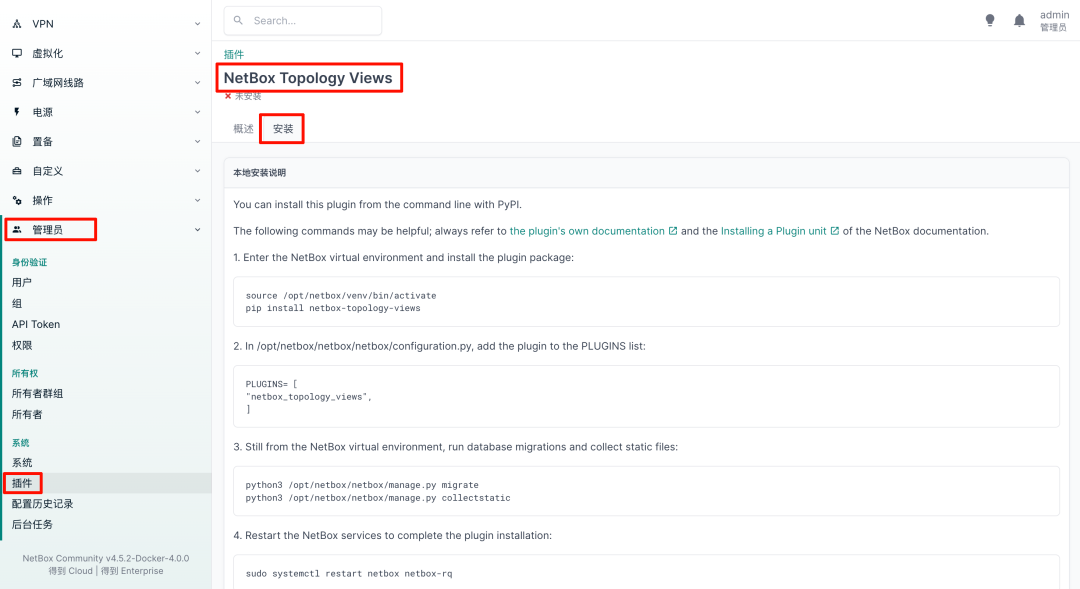Click the 电源 lightning bolt icon
Image resolution: width=1080 pixels, height=589 pixels.
coord(17,112)
